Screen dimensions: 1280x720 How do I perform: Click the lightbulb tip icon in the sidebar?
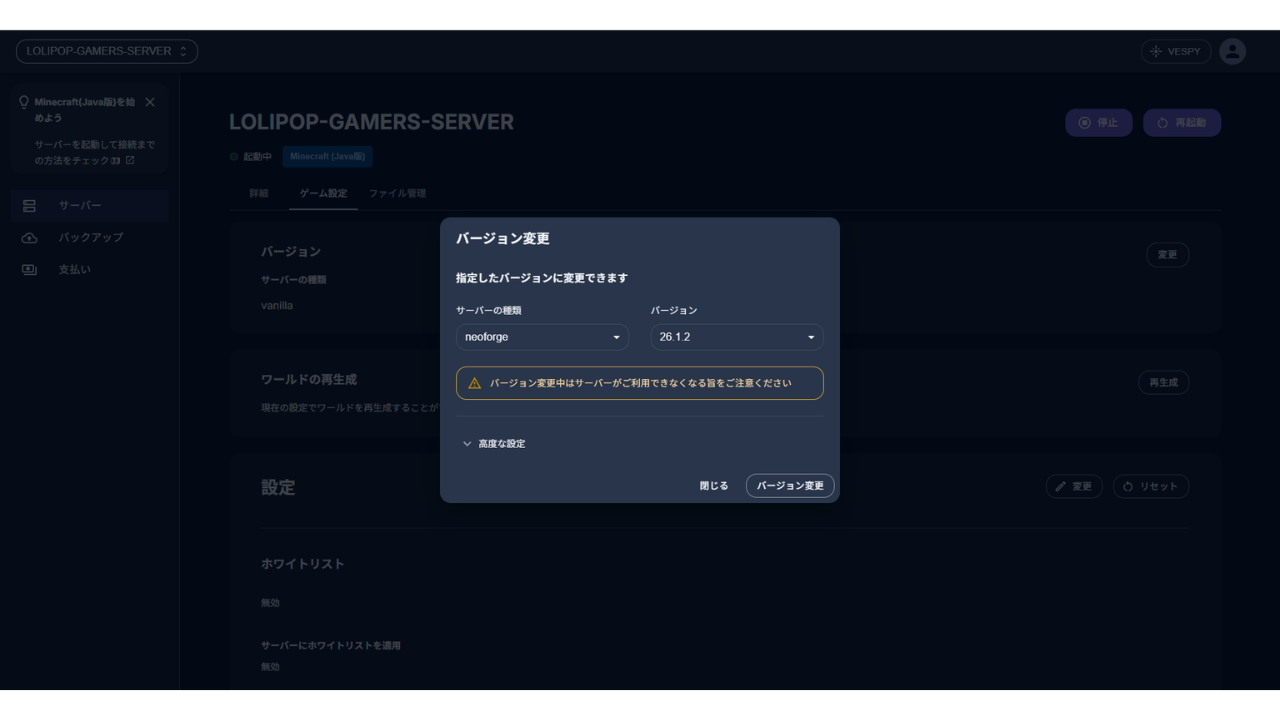[x=24, y=102]
